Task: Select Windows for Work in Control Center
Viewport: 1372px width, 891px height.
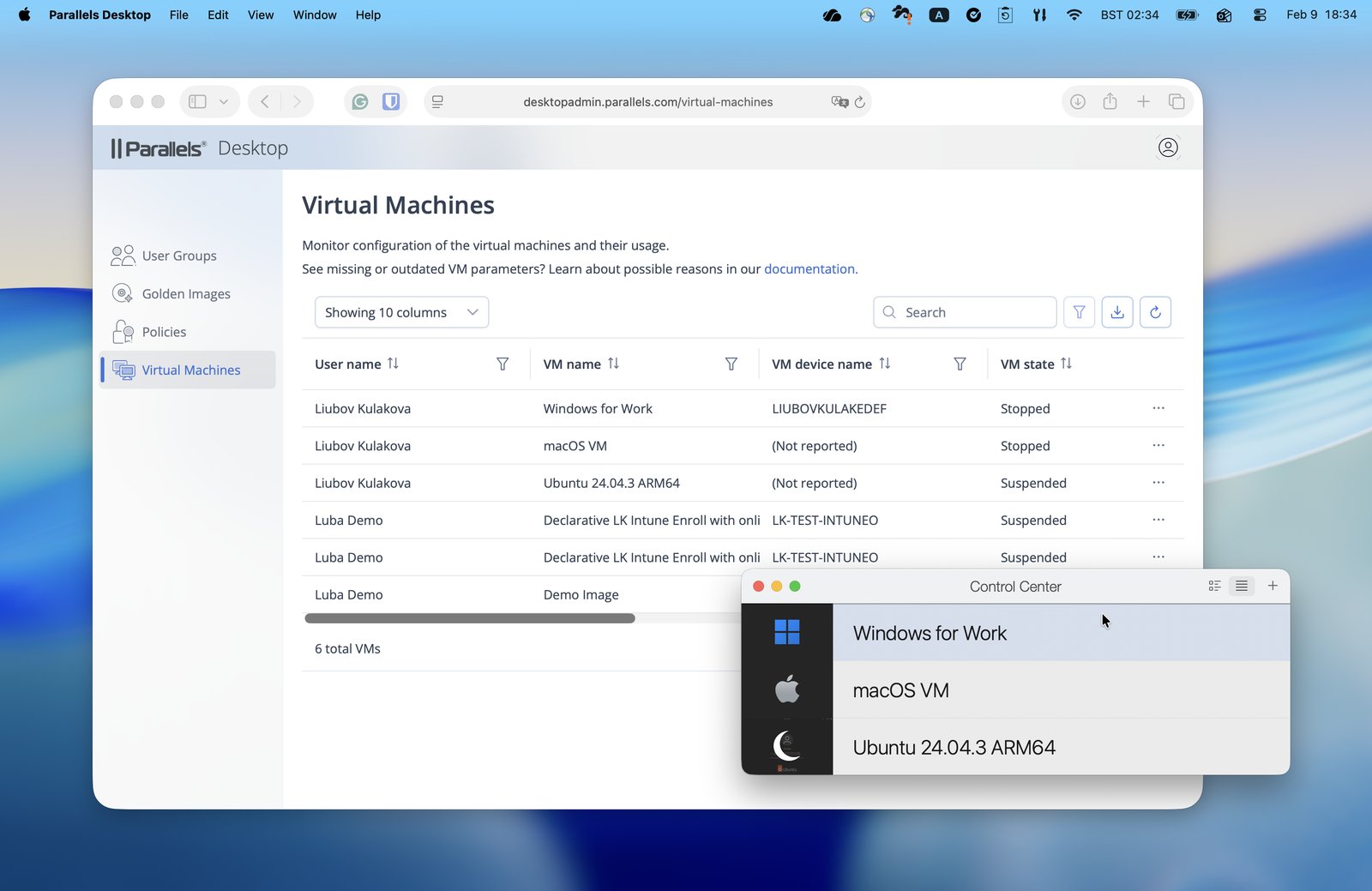Action: (x=1061, y=633)
